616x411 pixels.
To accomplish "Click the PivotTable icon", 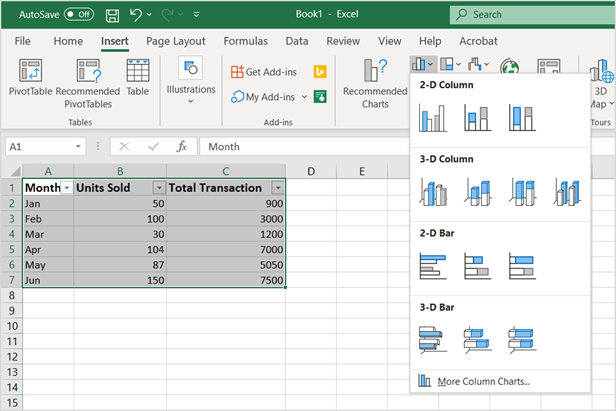I will point(32,72).
